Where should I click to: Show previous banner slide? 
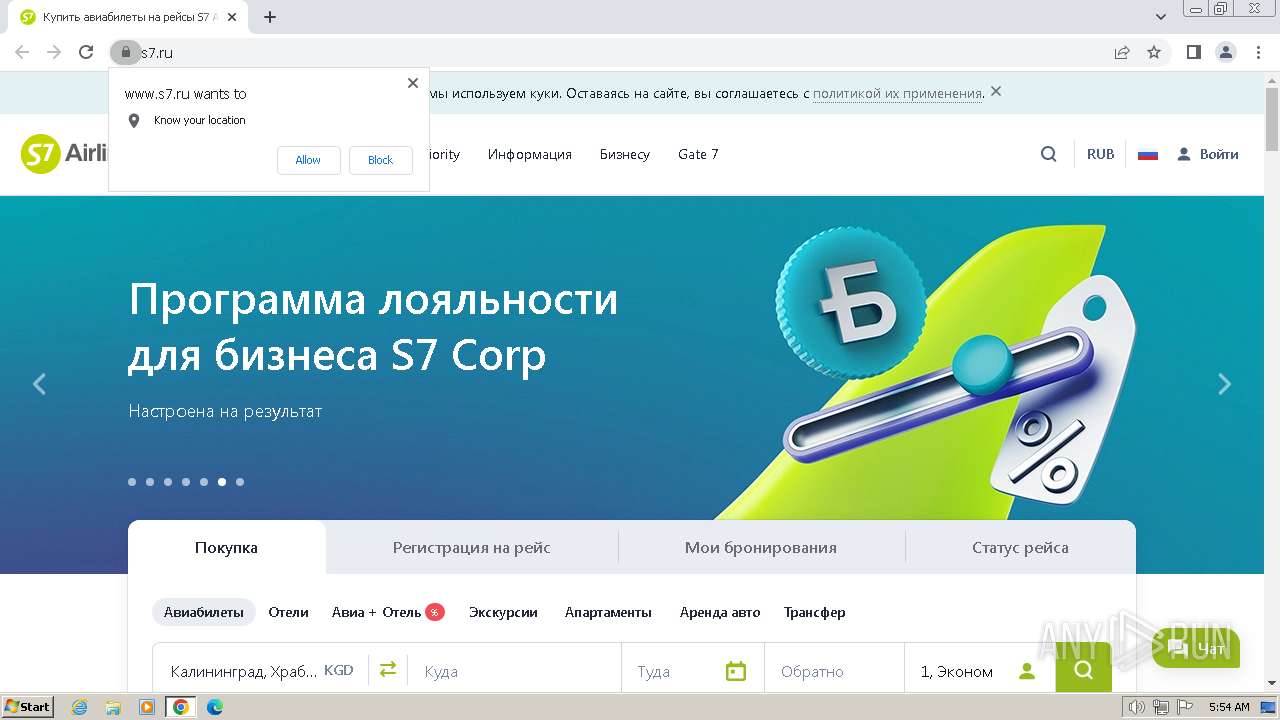tap(39, 384)
